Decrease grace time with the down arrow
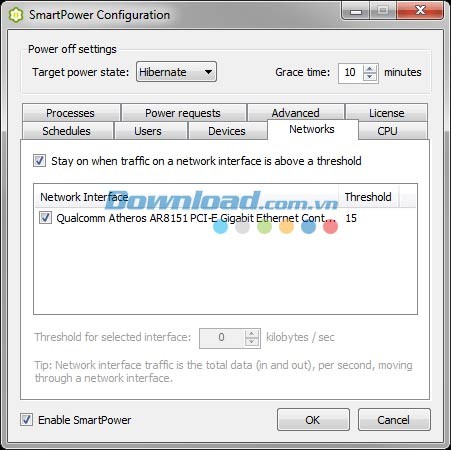 [369, 77]
